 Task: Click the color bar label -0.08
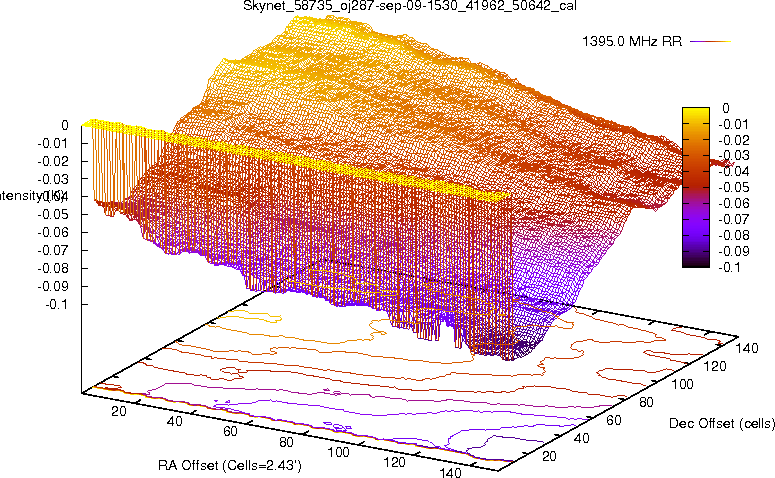tap(733, 235)
